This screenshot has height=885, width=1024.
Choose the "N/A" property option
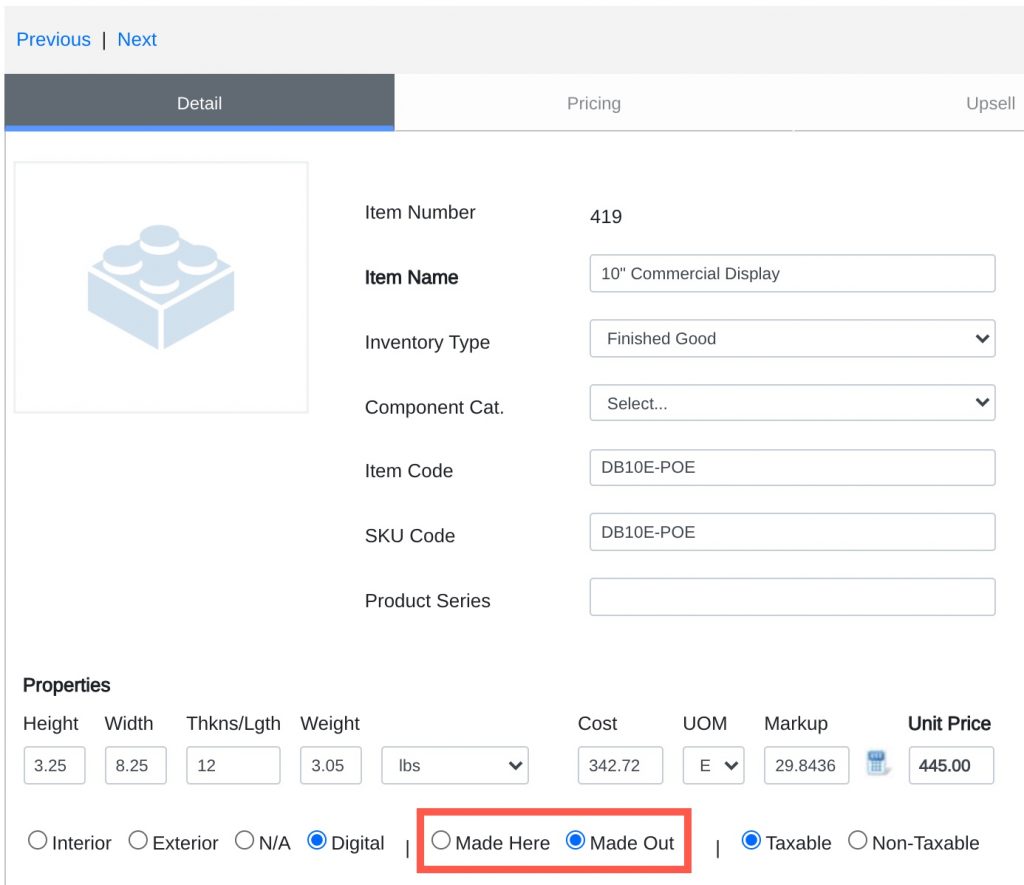coord(243,840)
